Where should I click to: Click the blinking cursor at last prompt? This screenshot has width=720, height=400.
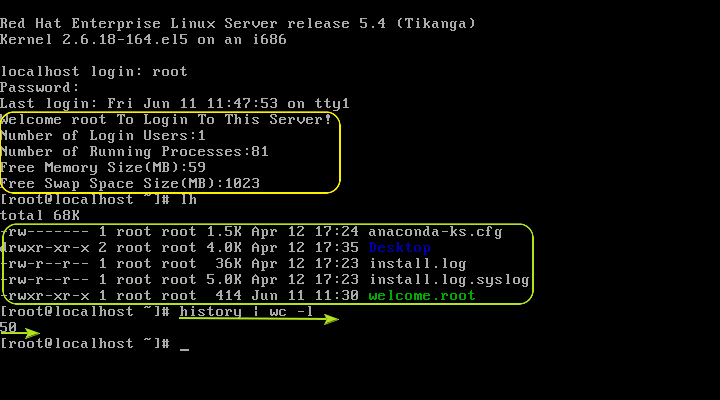(x=184, y=349)
